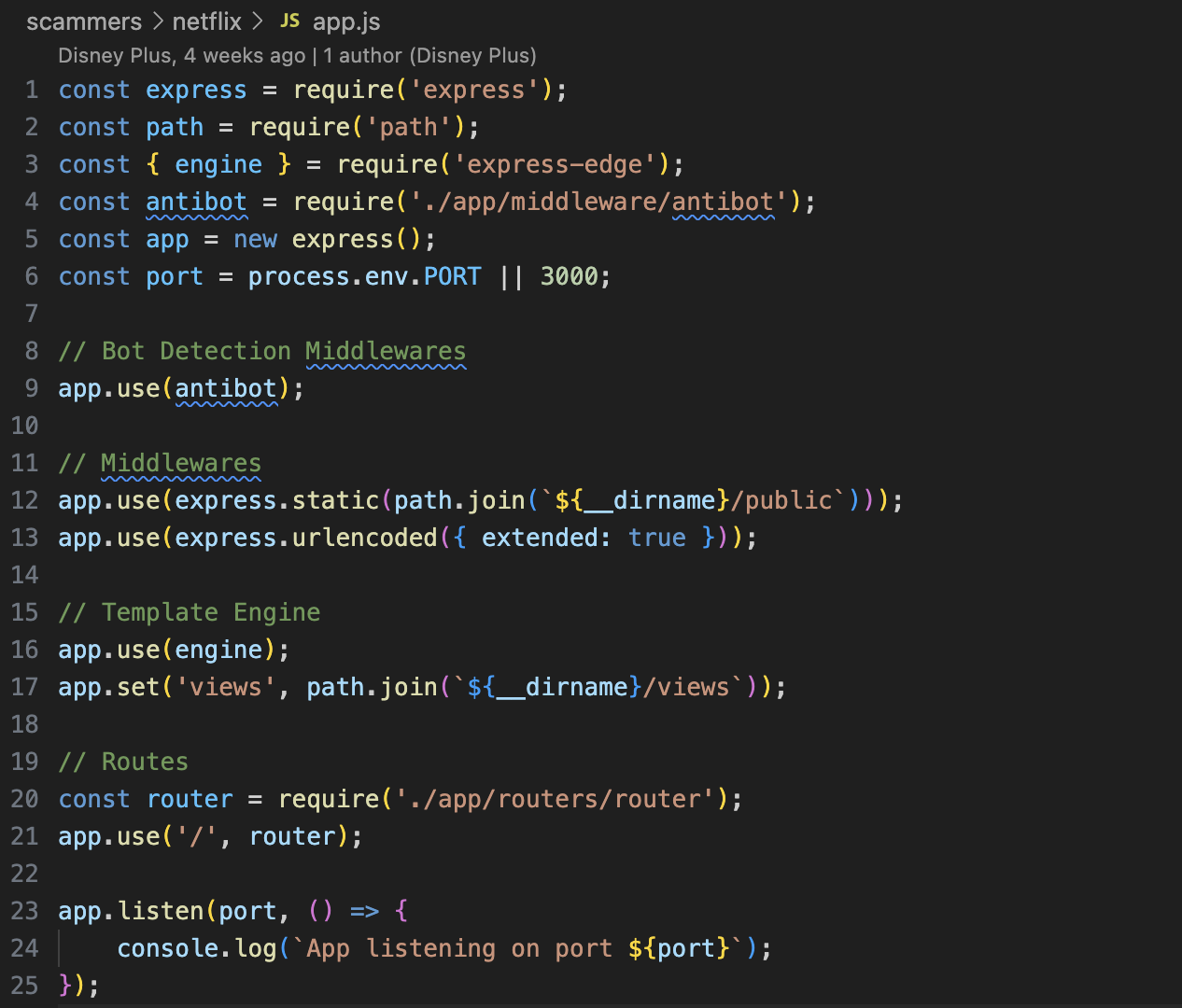Click the '1 author (Disney Plus)' code lens
Image resolution: width=1182 pixels, height=1008 pixels.
tap(429, 56)
